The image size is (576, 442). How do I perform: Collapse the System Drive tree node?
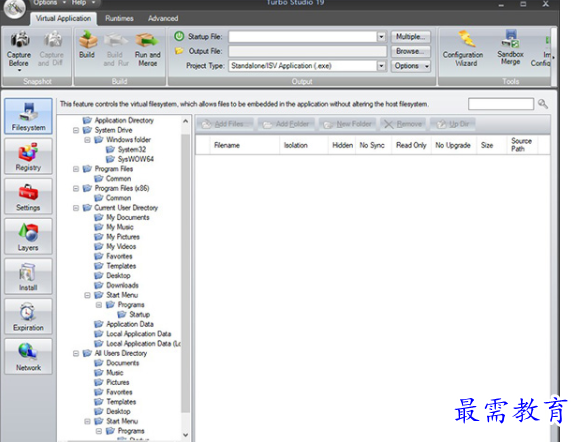coord(76,130)
